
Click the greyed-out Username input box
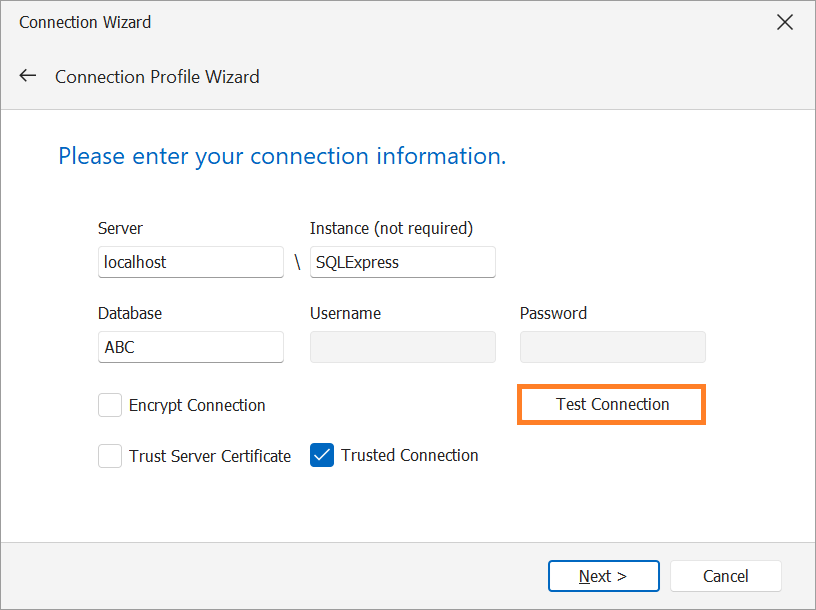tap(403, 347)
